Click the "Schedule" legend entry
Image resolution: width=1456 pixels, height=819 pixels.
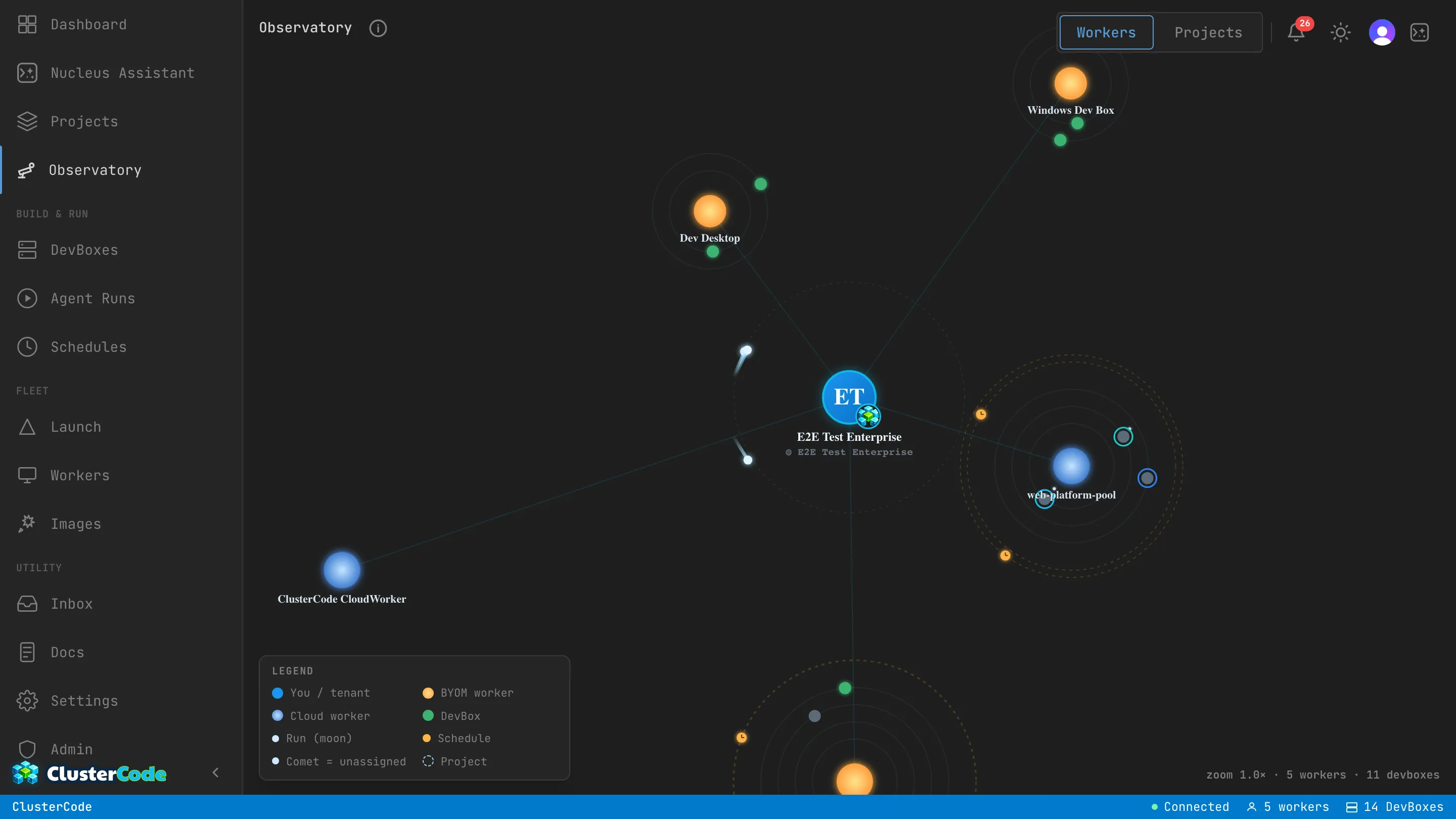click(457, 738)
